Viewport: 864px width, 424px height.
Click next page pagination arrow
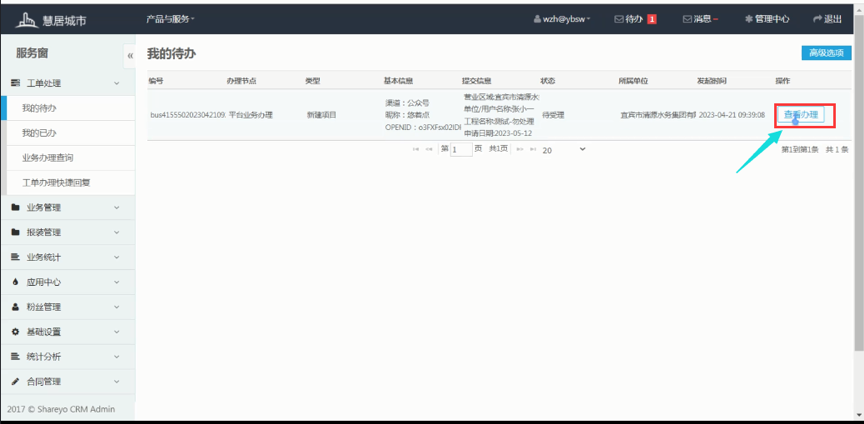(x=520, y=149)
